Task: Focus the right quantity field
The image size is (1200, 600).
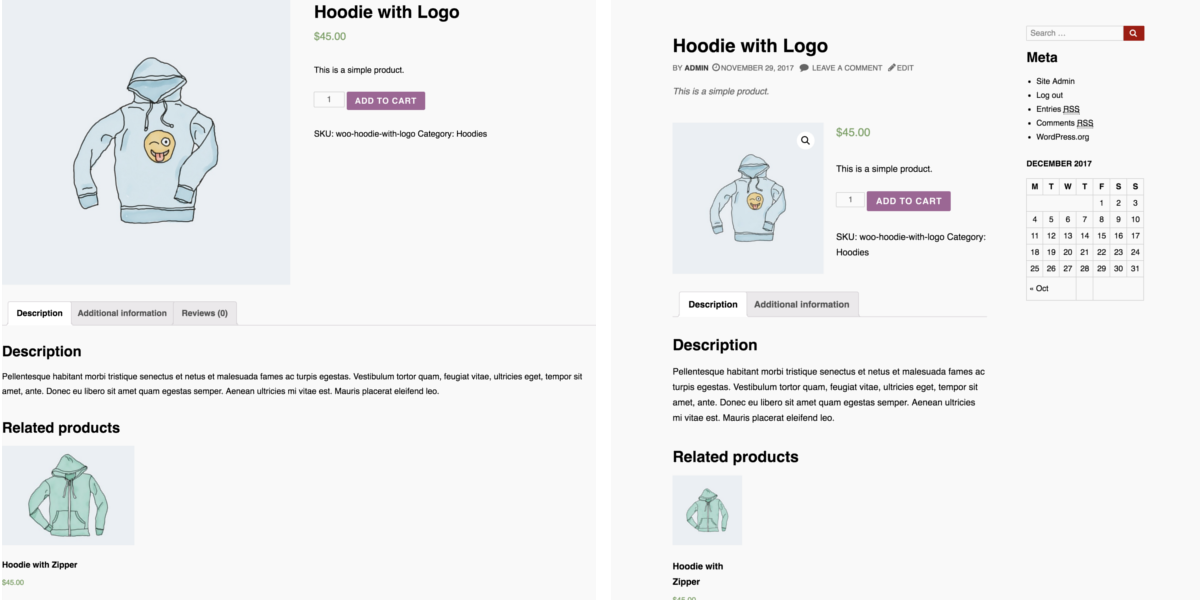Action: [x=851, y=200]
